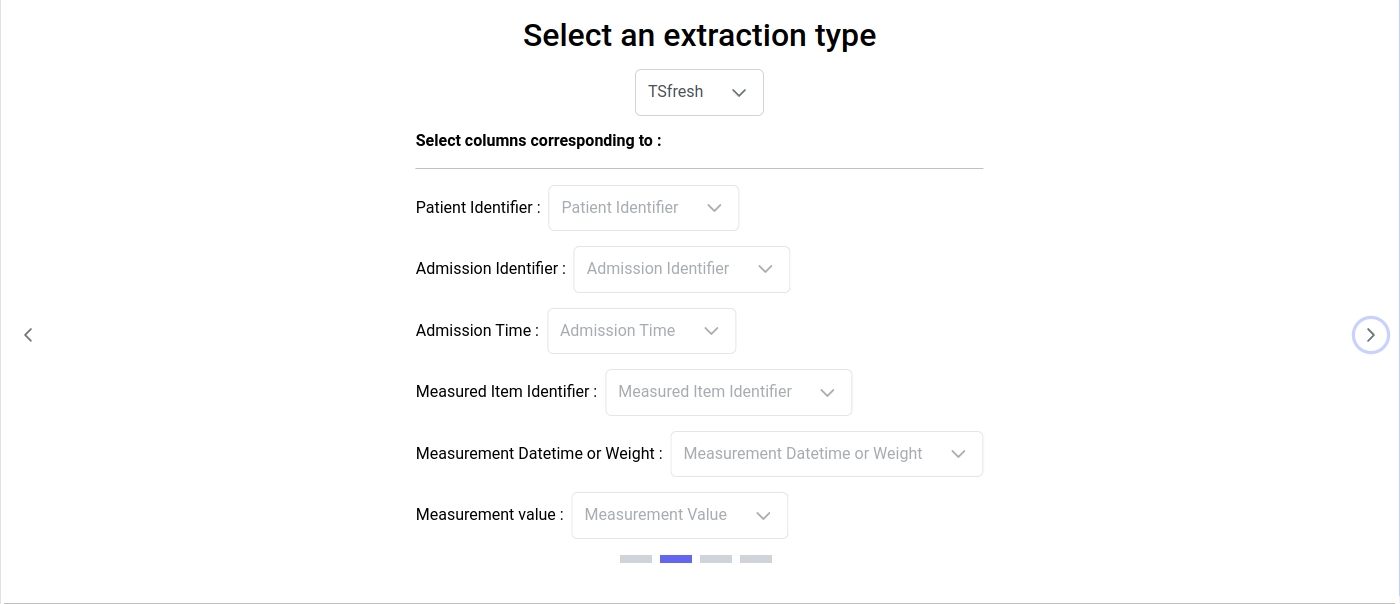This screenshot has height=604, width=1400.
Task: Click the Admission Identifier chevron arrow
Action: (765, 269)
